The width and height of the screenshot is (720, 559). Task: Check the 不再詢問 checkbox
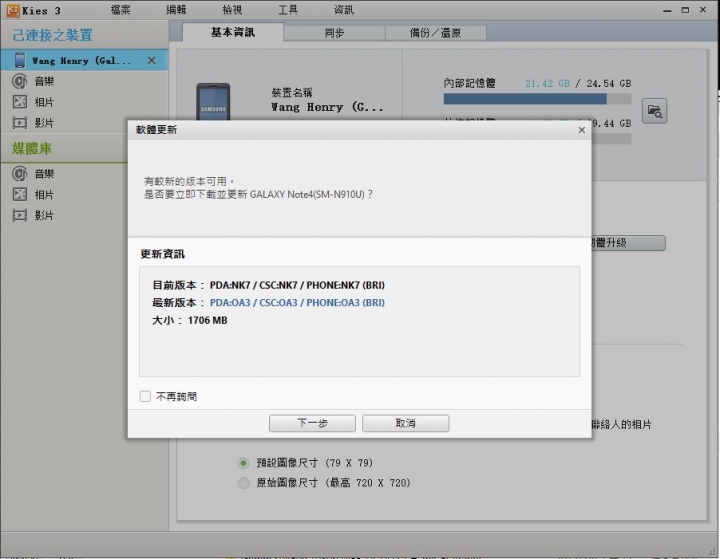click(x=145, y=396)
